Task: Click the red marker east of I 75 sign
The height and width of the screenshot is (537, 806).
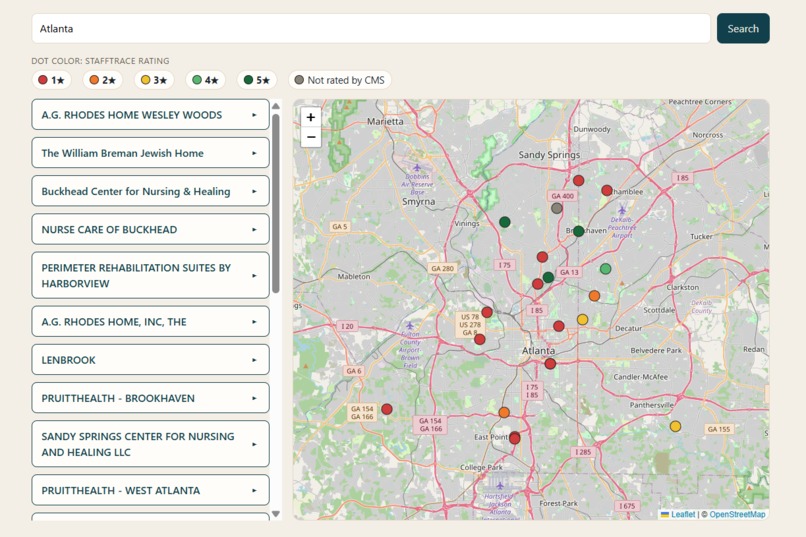Action: tap(542, 257)
